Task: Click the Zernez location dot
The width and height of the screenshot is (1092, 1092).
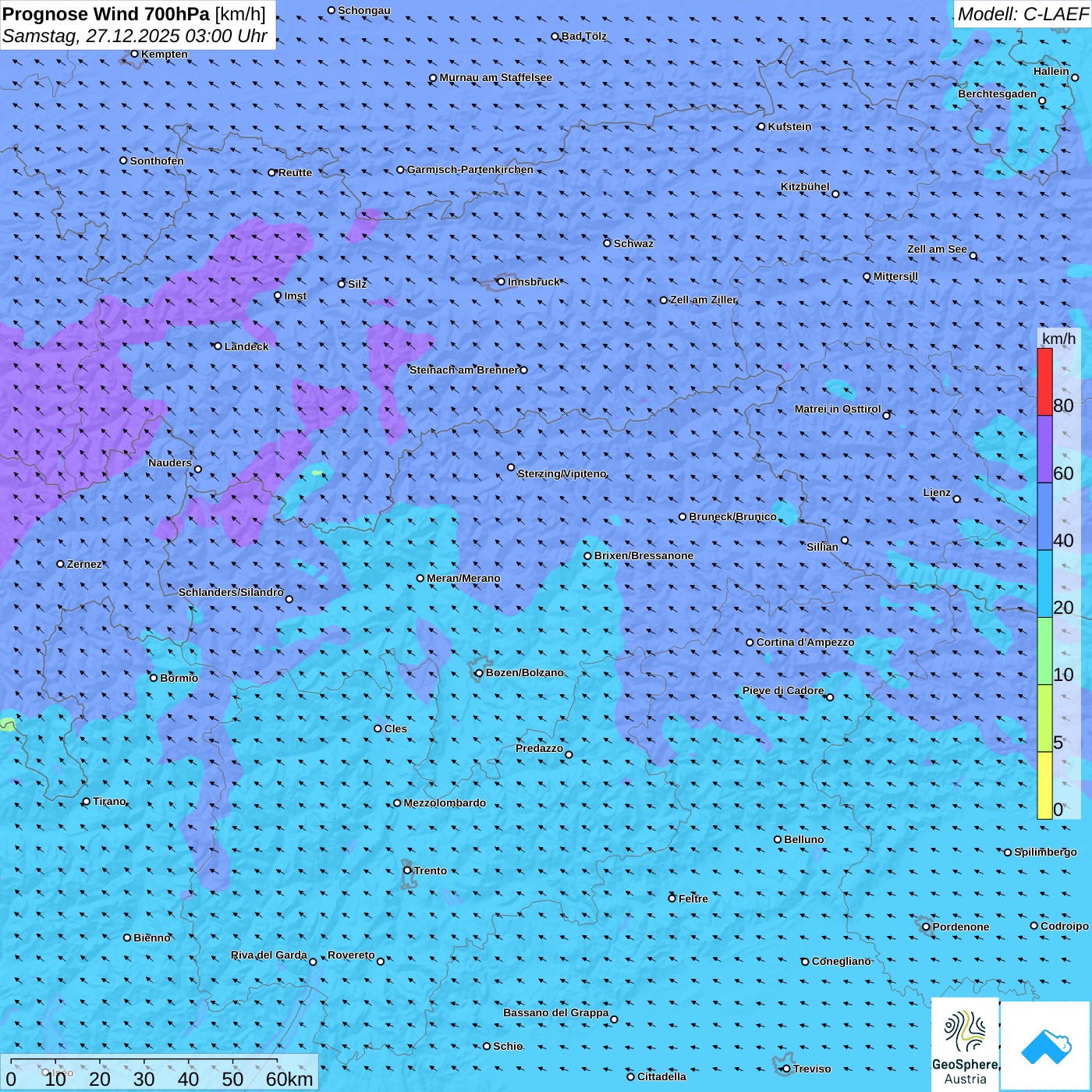Action: click(x=60, y=564)
